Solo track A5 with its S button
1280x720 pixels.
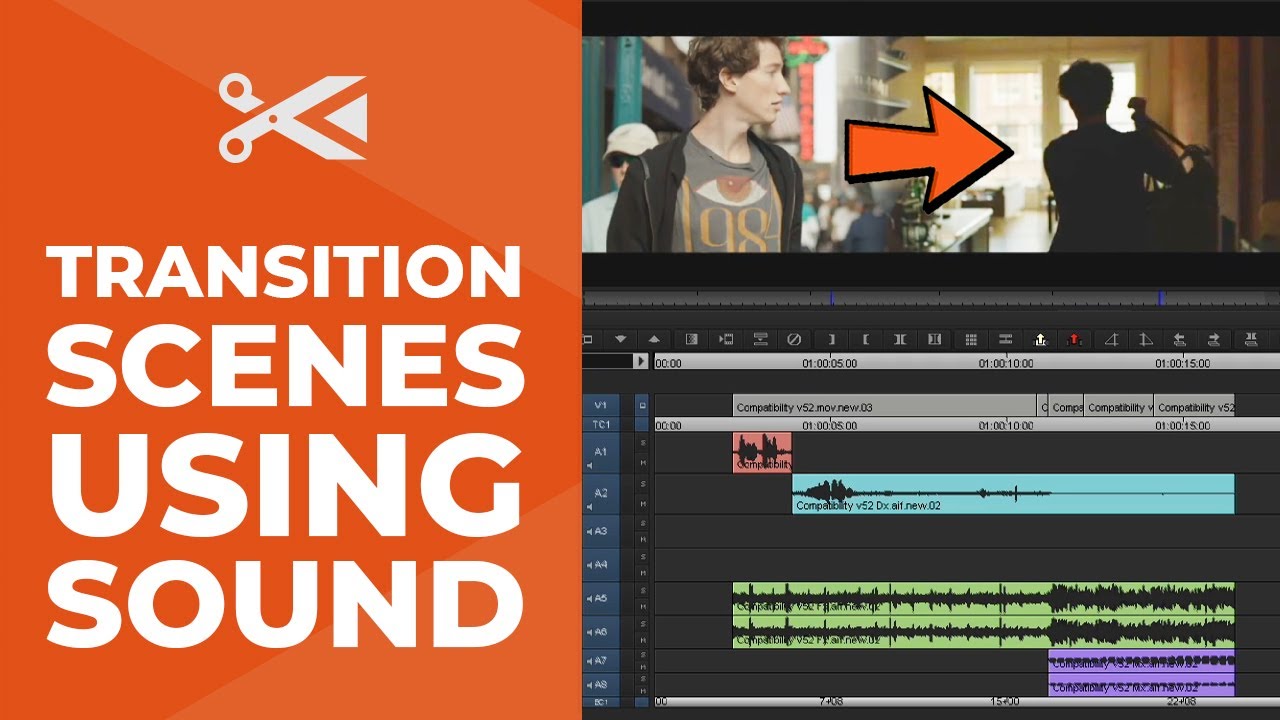coord(643,590)
